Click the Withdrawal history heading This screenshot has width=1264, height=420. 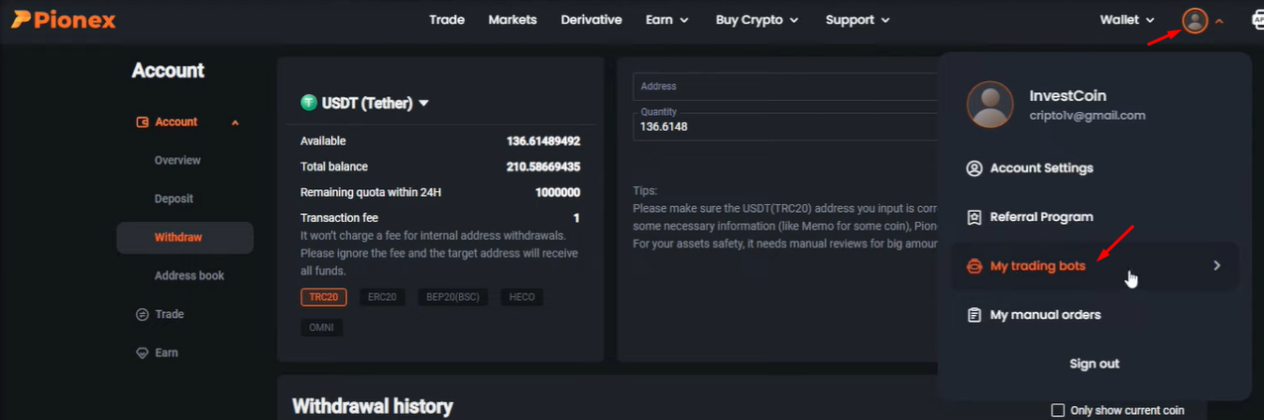click(x=372, y=406)
